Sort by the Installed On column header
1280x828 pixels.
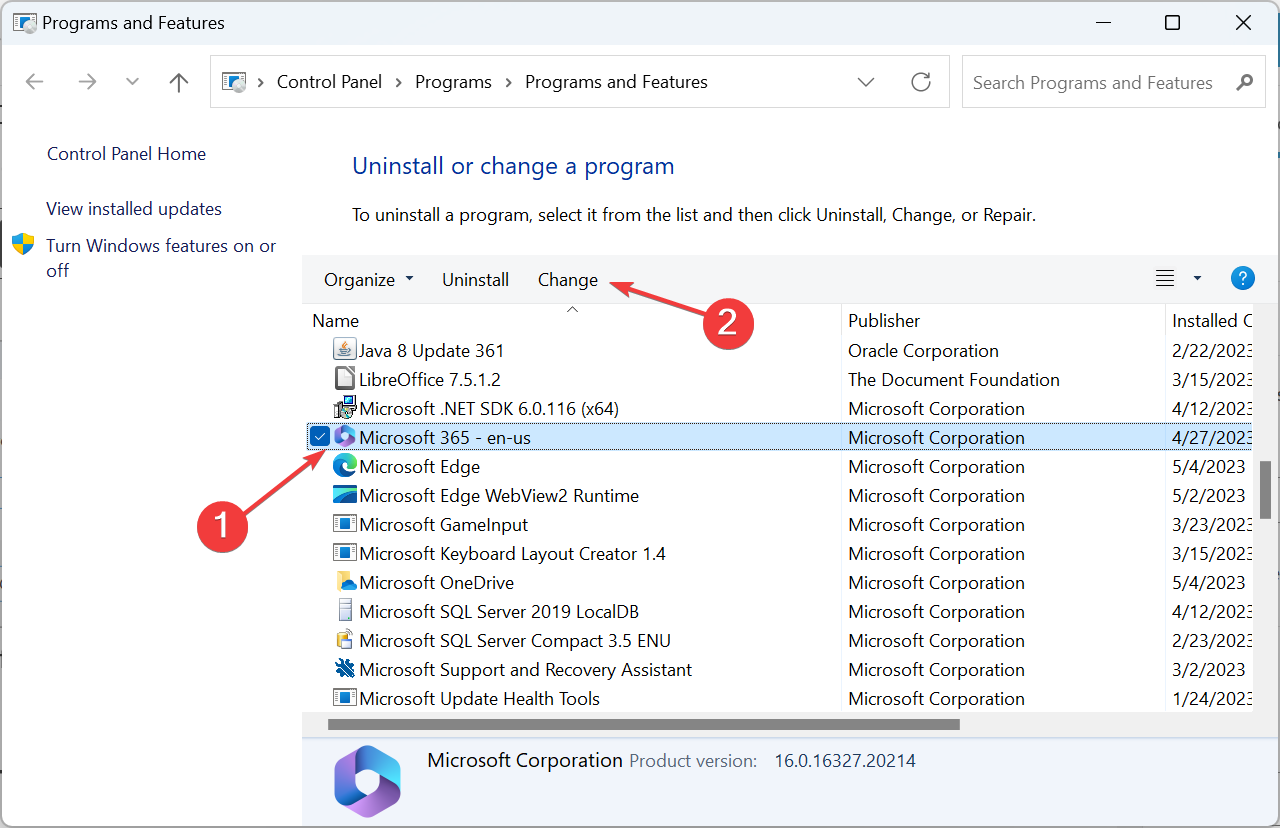[1211, 321]
